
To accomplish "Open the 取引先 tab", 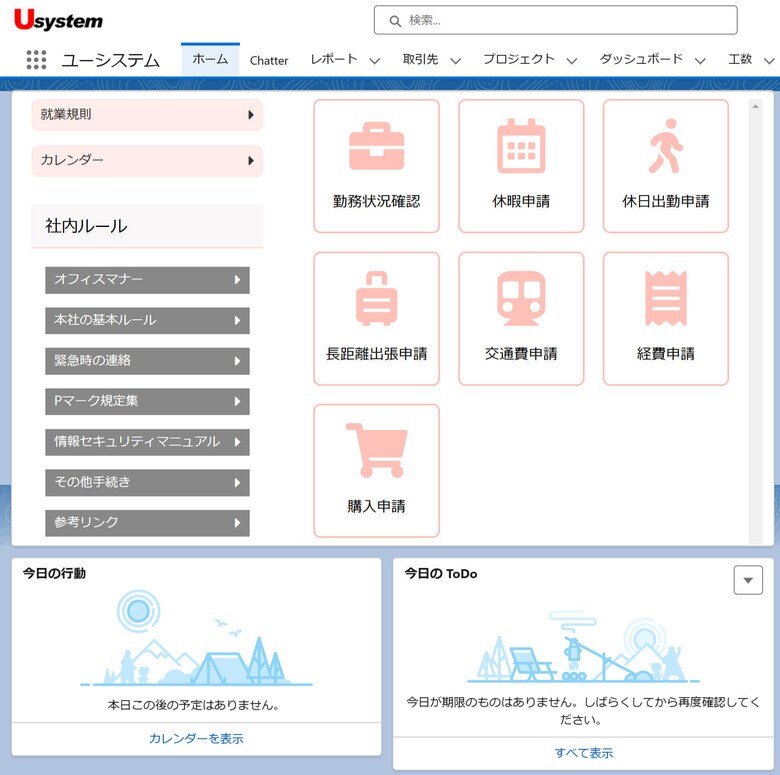I will (x=420, y=59).
